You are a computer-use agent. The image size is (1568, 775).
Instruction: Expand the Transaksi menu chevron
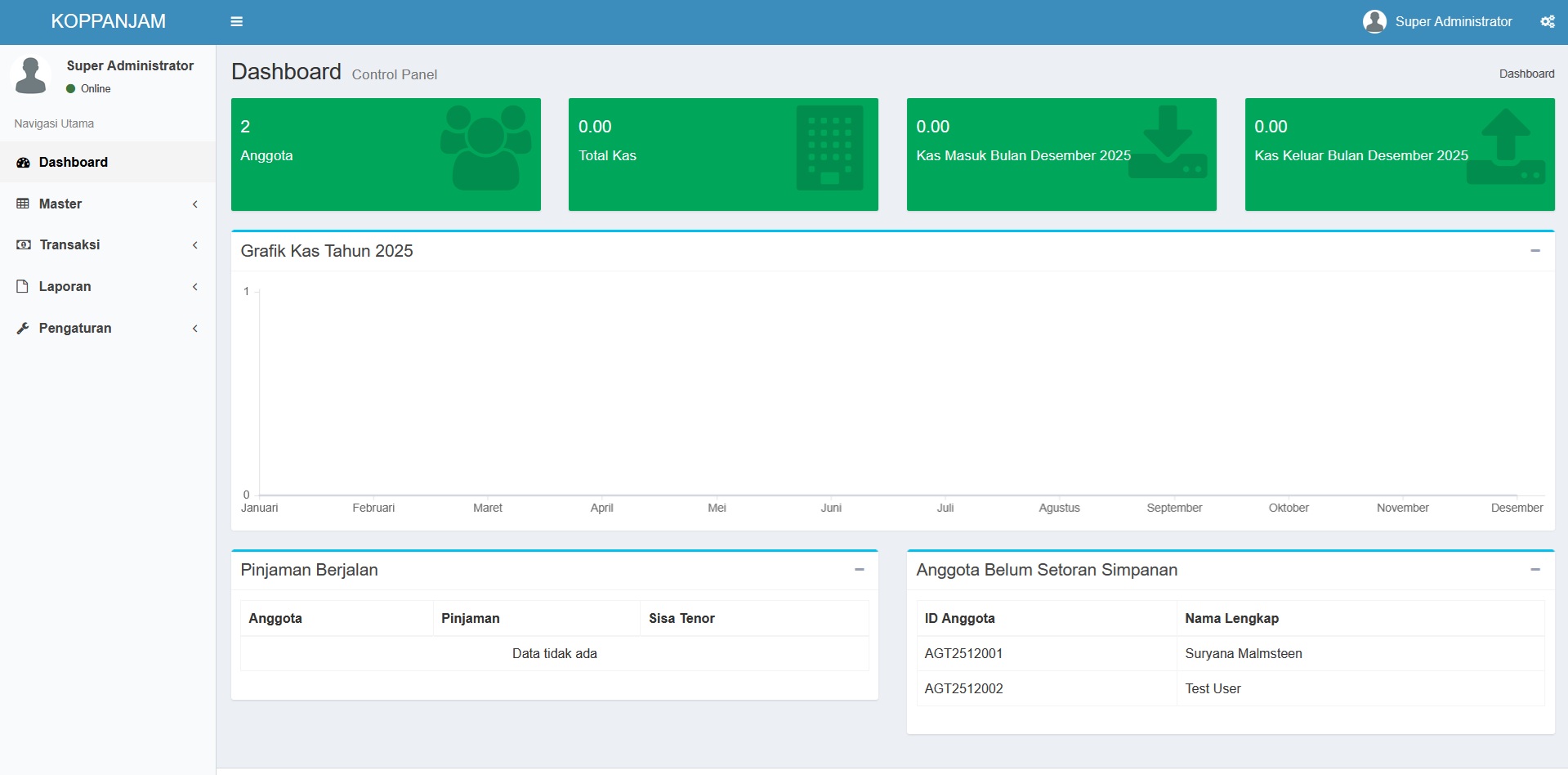194,244
